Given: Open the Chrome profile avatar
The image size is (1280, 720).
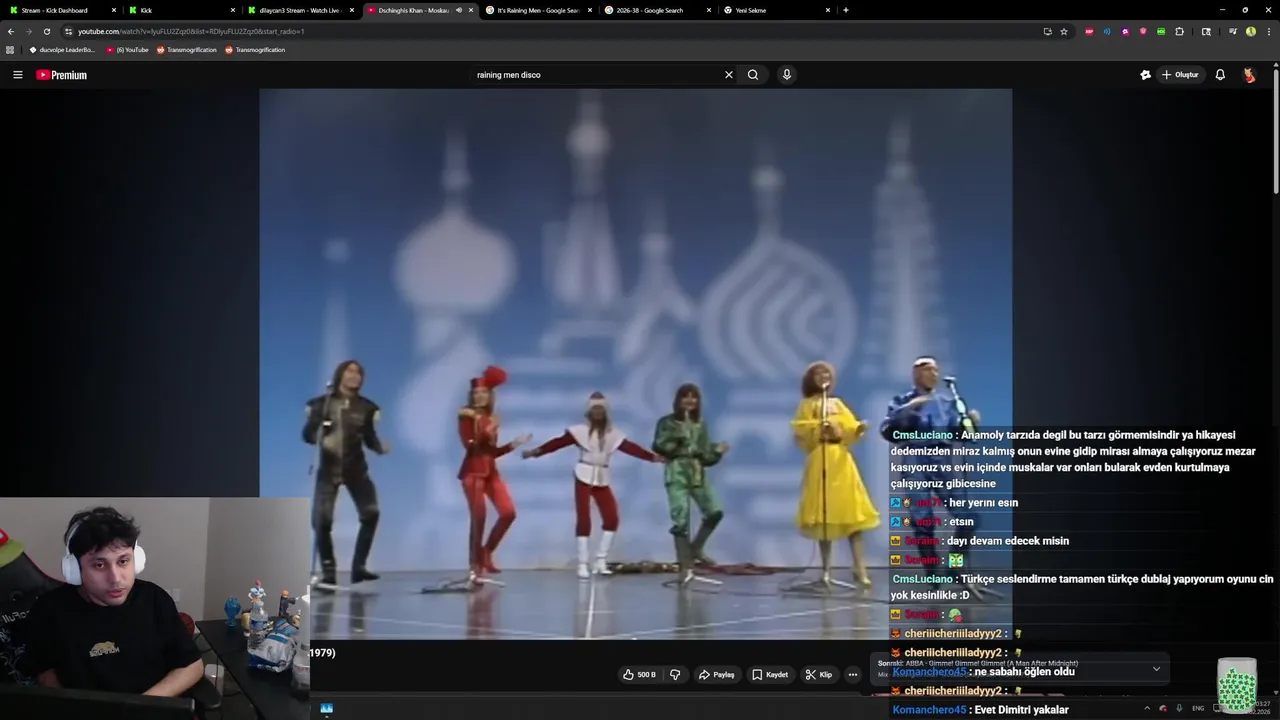Looking at the screenshot, I should coord(1251,31).
